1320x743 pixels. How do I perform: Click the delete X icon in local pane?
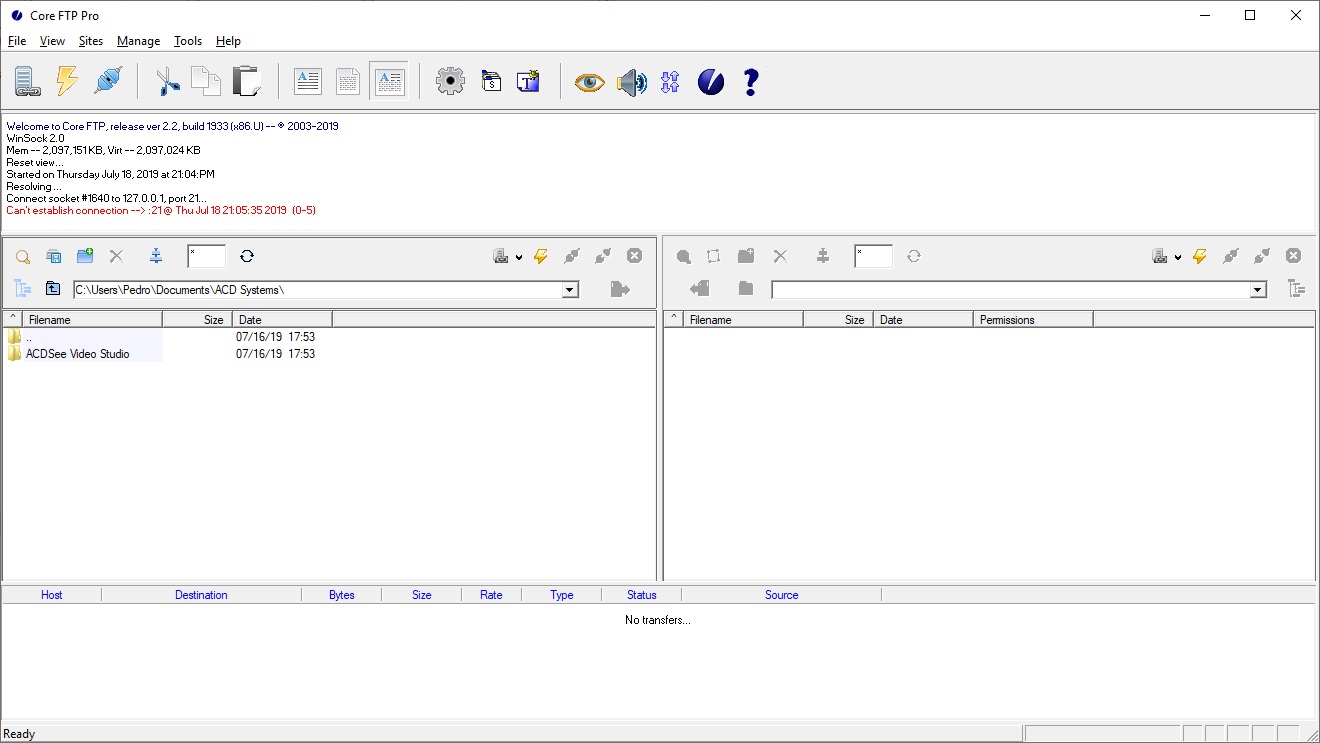pyautogui.click(x=116, y=256)
